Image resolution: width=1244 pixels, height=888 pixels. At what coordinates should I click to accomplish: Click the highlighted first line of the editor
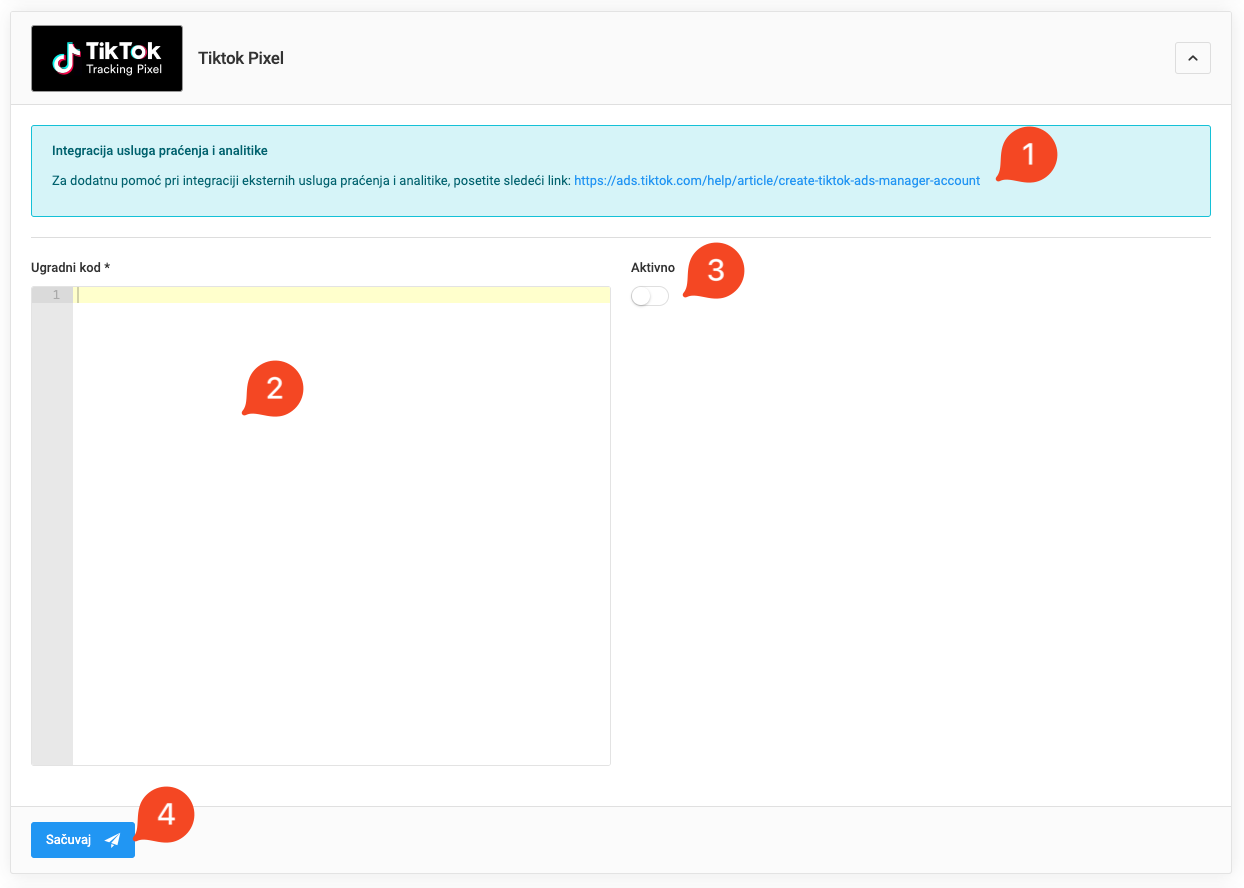coord(340,295)
